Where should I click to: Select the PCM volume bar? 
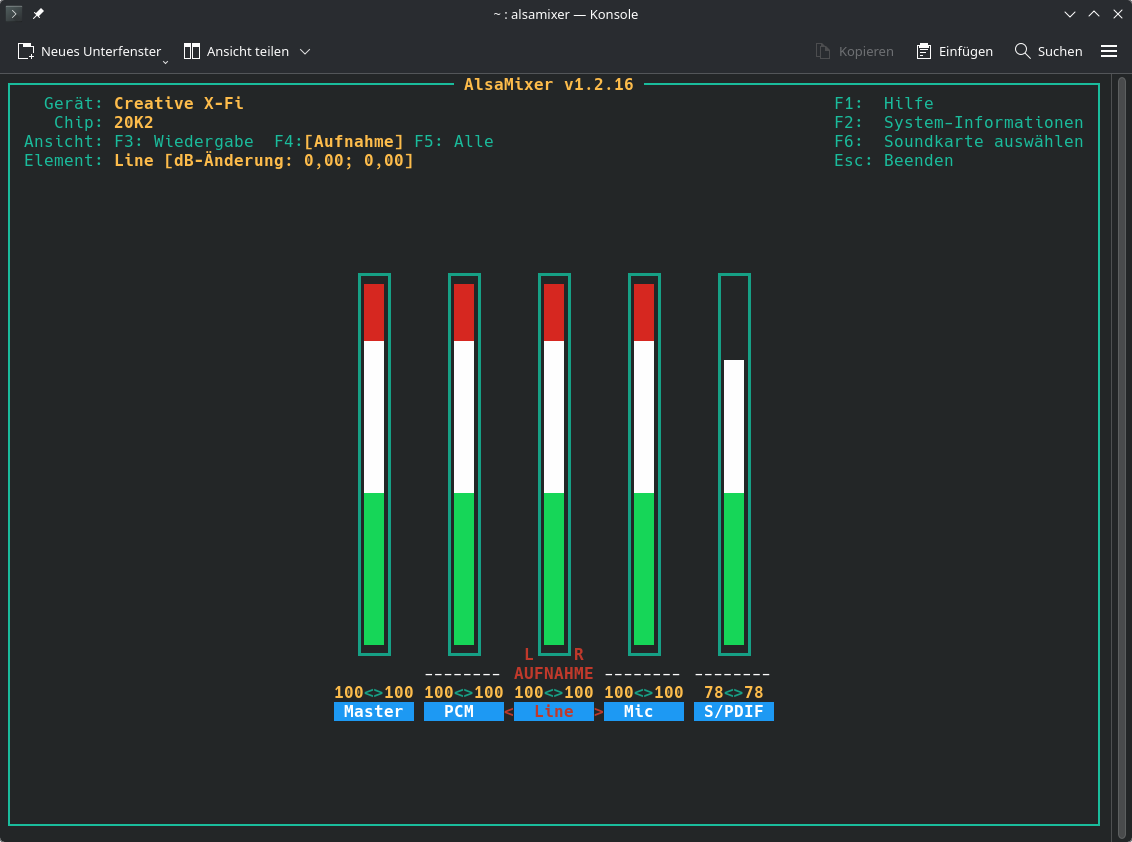(x=464, y=464)
